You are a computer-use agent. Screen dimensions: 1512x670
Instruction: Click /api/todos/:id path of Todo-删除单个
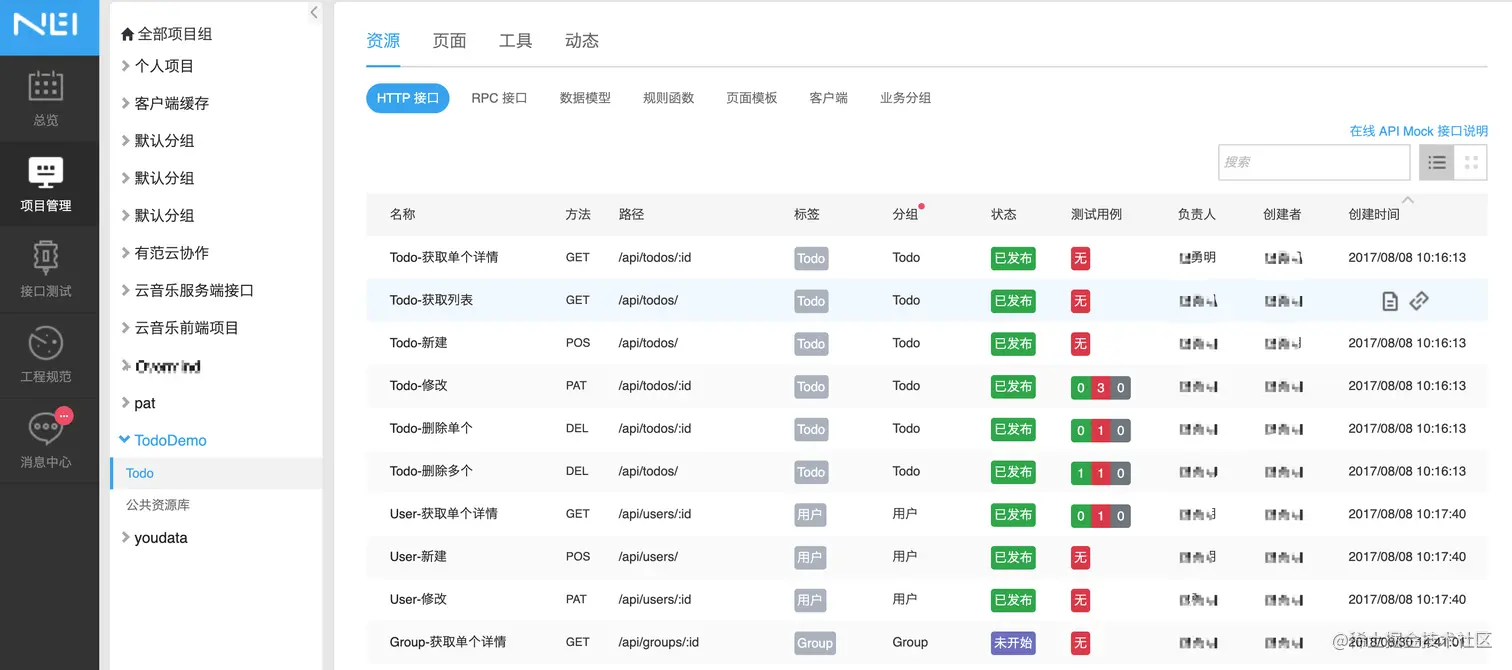click(655, 428)
